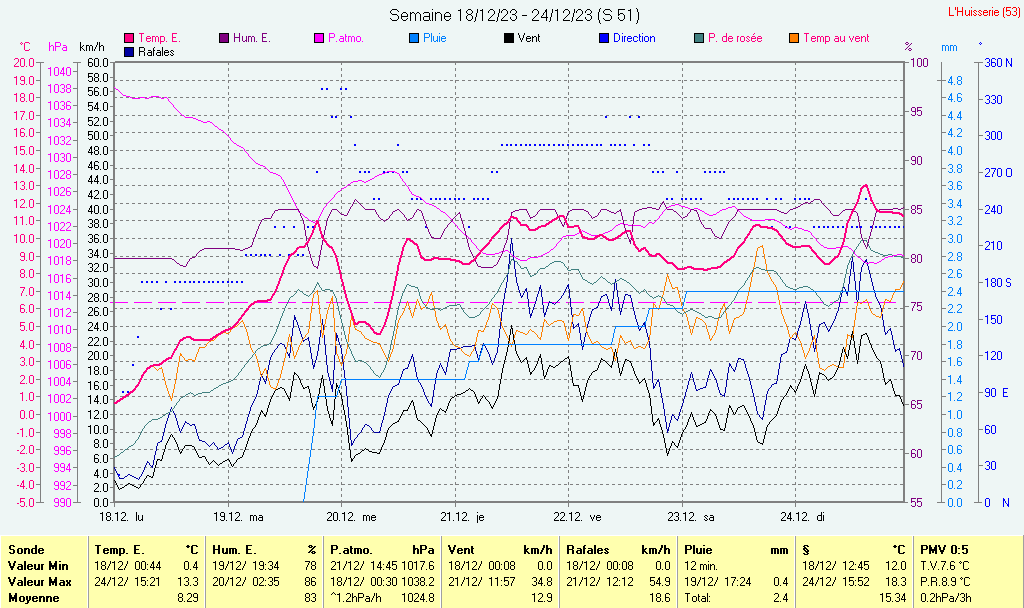Click the ^1.2hPa/h pressure rate value
1024x608 pixels.
point(356,598)
